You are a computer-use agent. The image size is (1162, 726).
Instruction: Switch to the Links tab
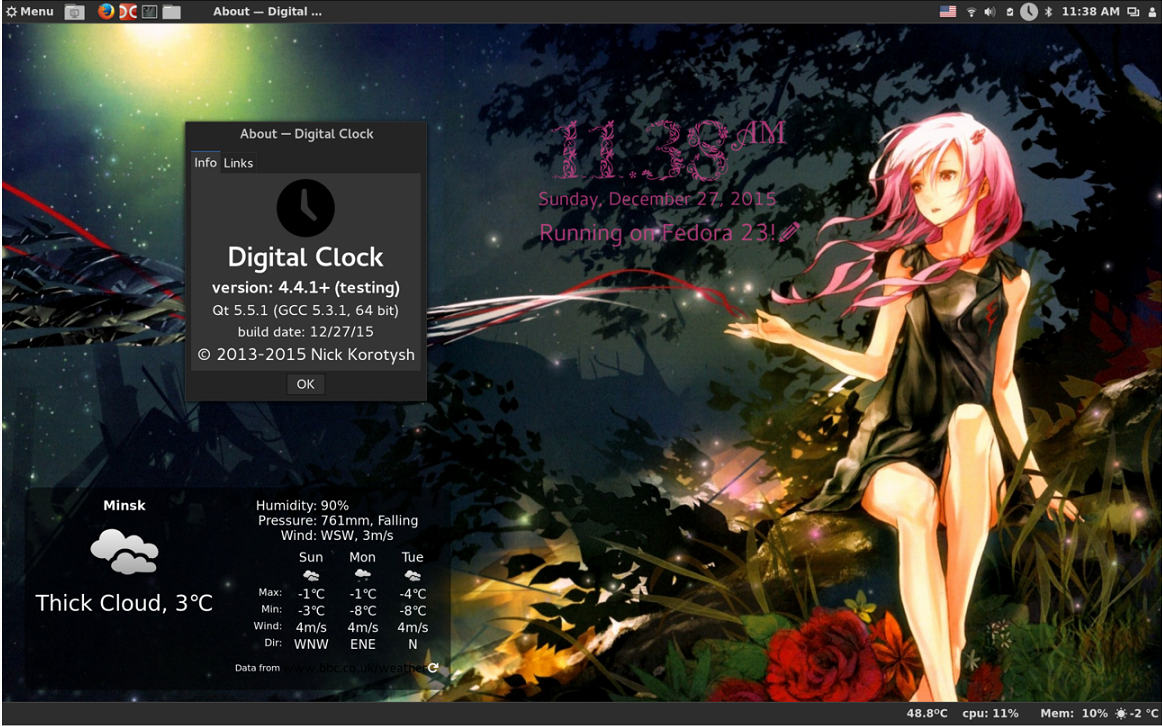[x=238, y=163]
